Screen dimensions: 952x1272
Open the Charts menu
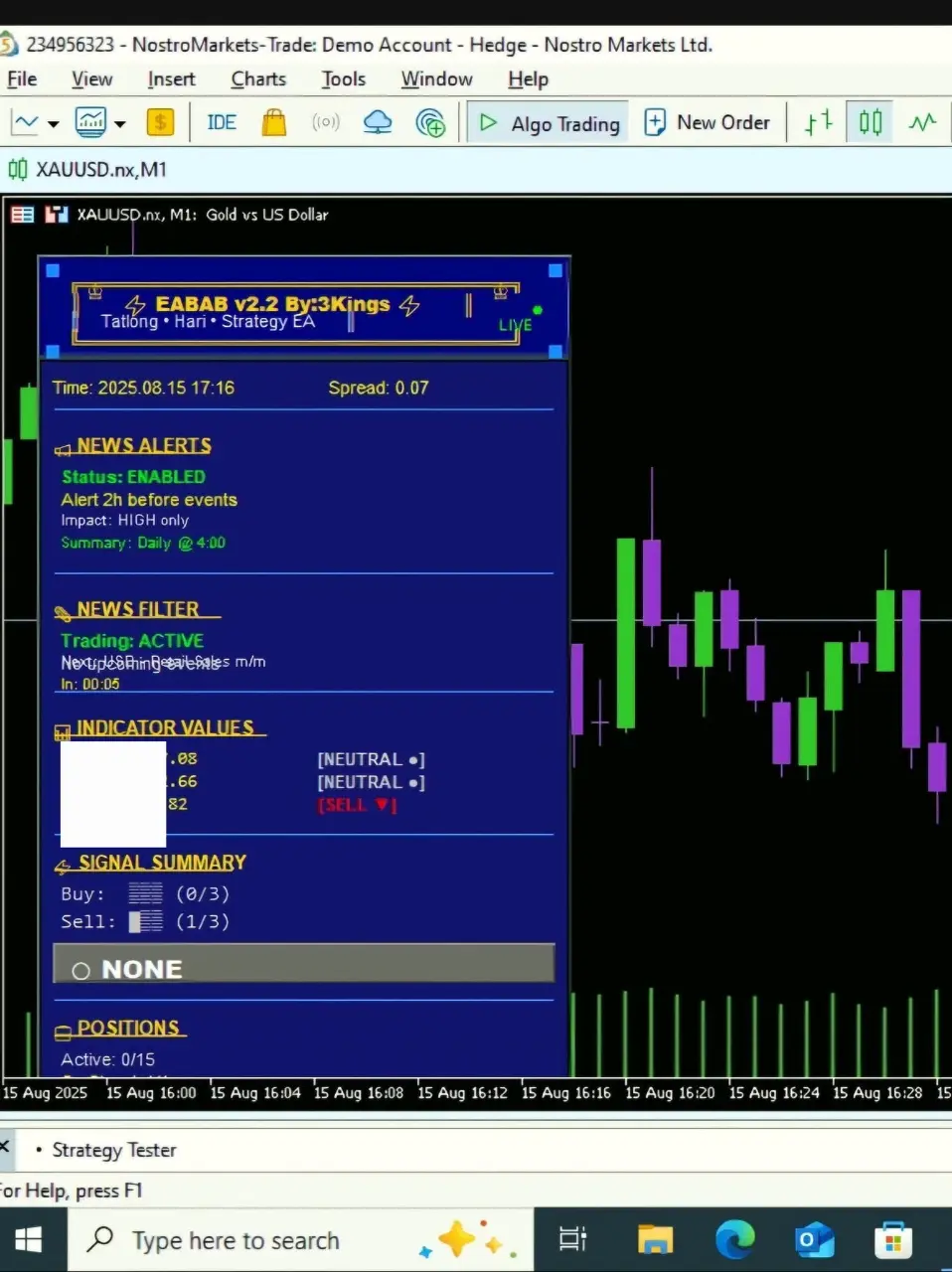tap(258, 79)
